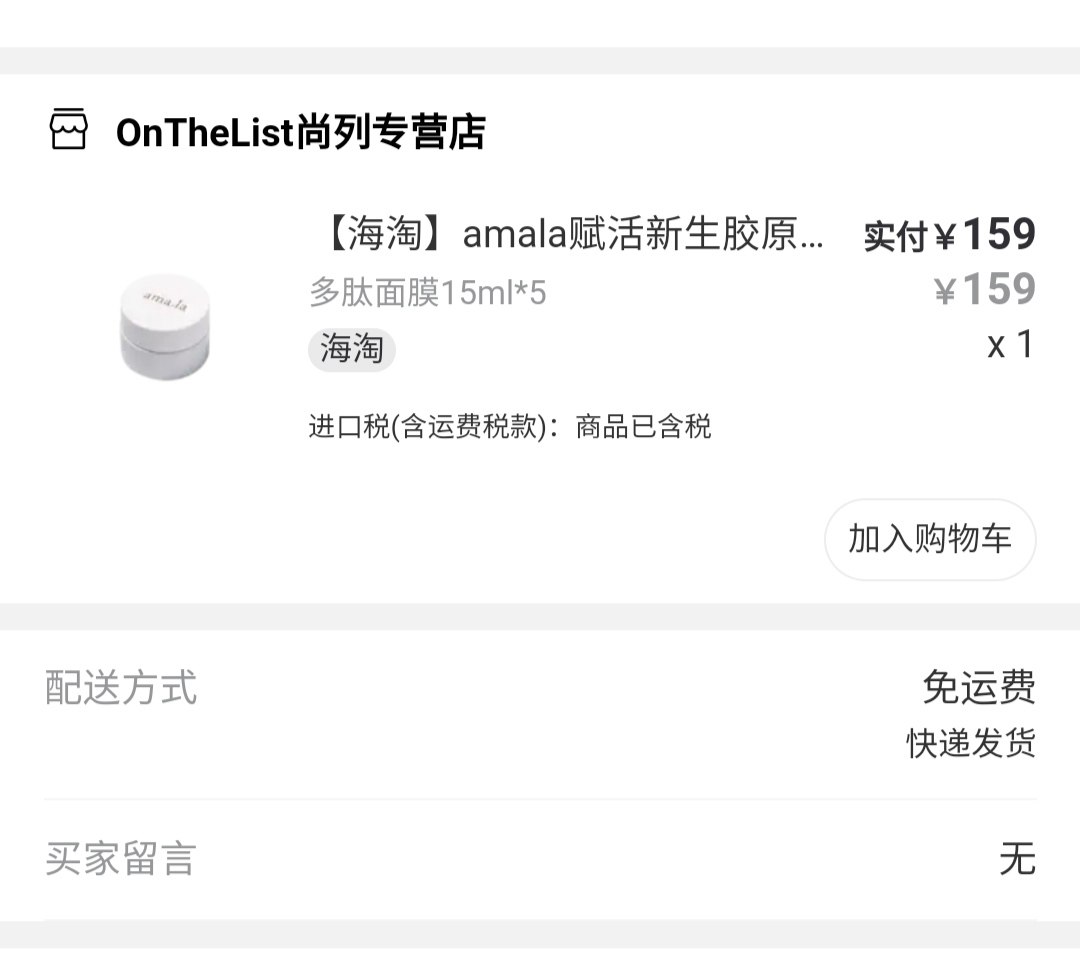This screenshot has width=1080, height=955.
Task: Tap the amala product thumbnail image
Action: [165, 325]
